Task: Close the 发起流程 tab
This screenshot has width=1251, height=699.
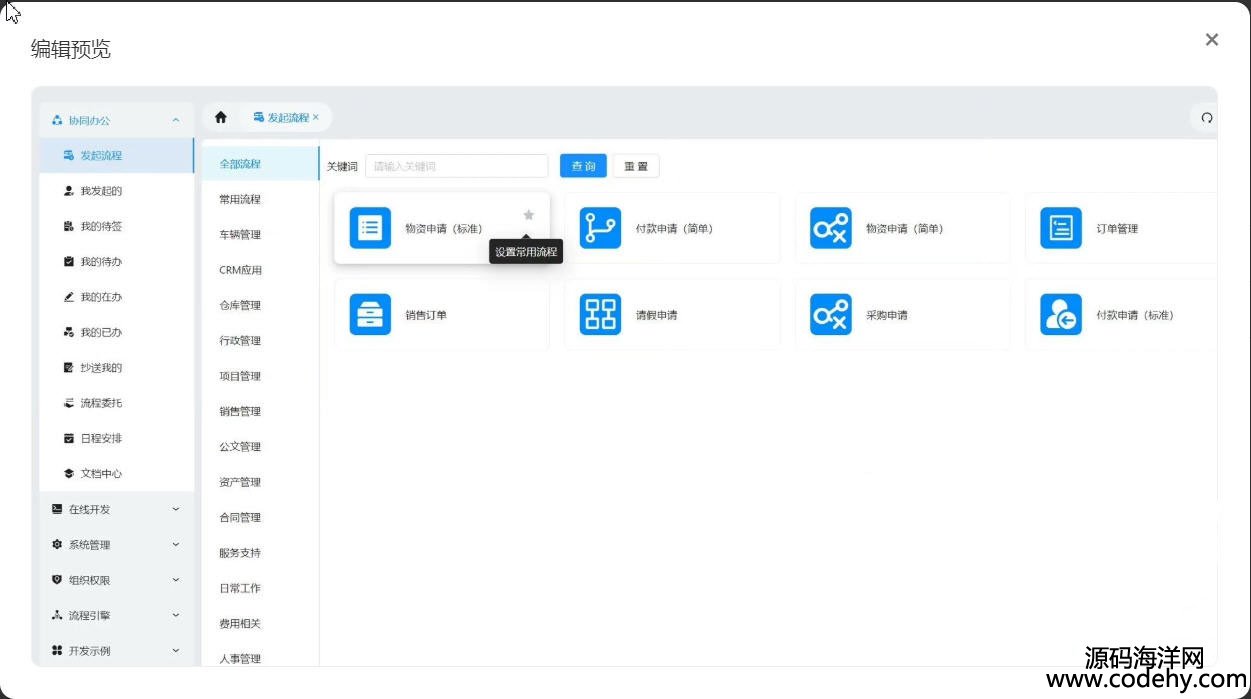Action: pyautogui.click(x=316, y=118)
